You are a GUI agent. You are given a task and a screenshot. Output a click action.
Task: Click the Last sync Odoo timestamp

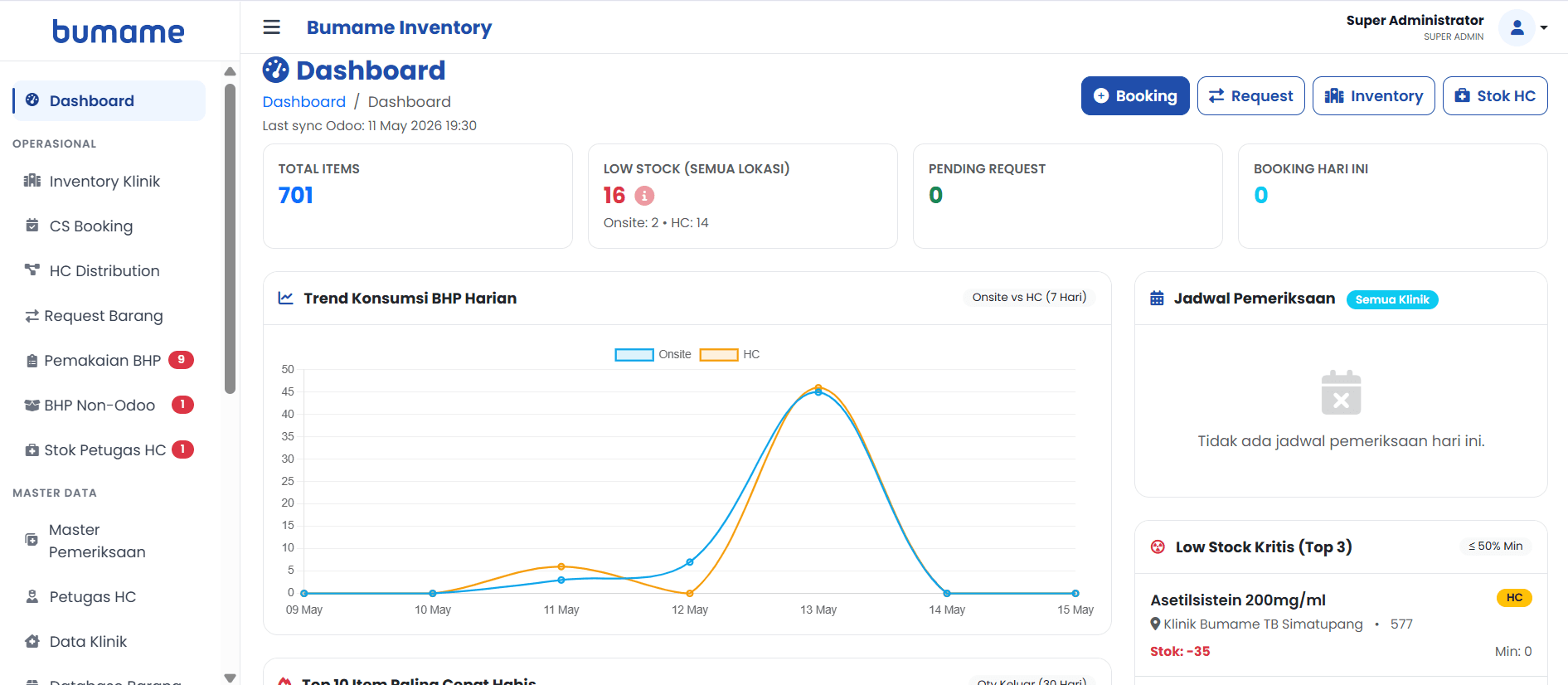click(x=370, y=125)
